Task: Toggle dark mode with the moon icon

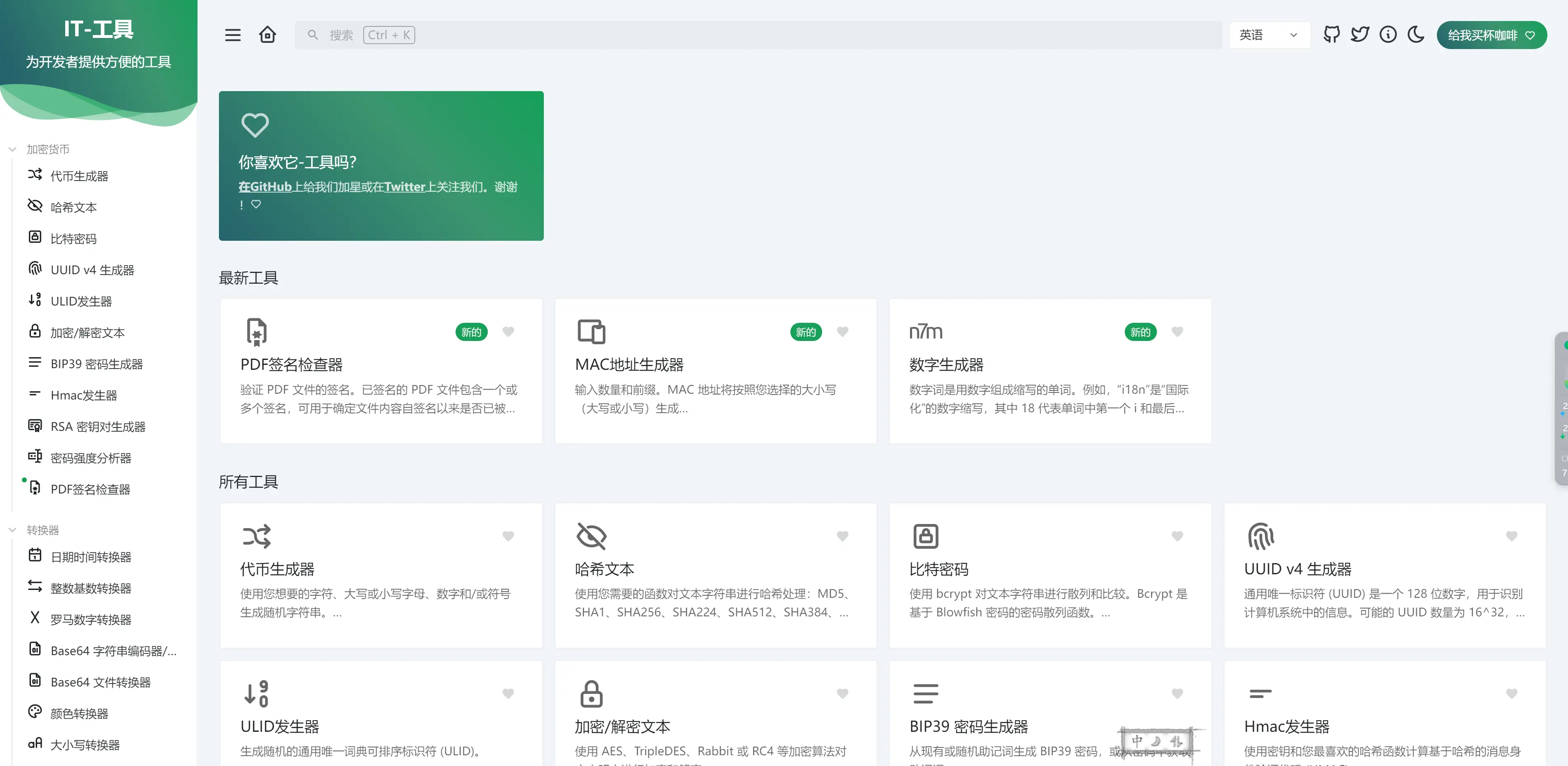Action: click(1416, 35)
